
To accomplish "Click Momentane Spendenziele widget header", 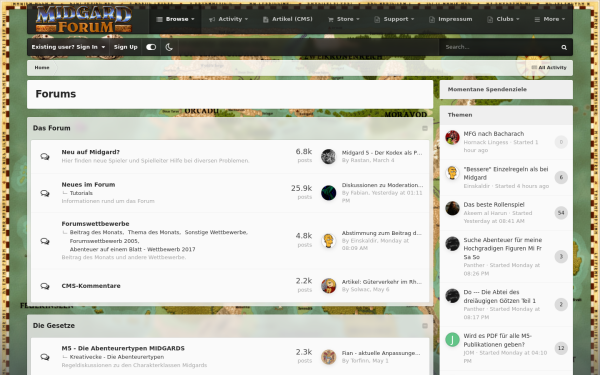I will 506,90.
